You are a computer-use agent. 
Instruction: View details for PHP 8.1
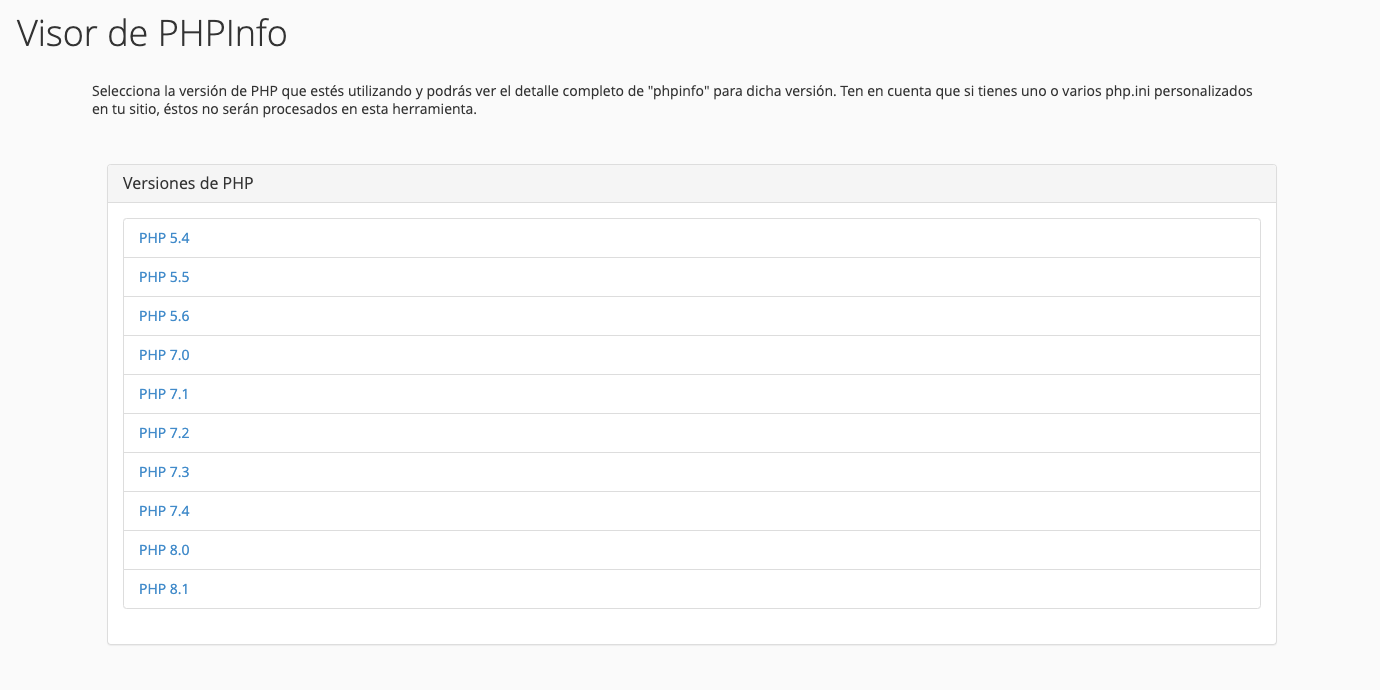click(164, 589)
